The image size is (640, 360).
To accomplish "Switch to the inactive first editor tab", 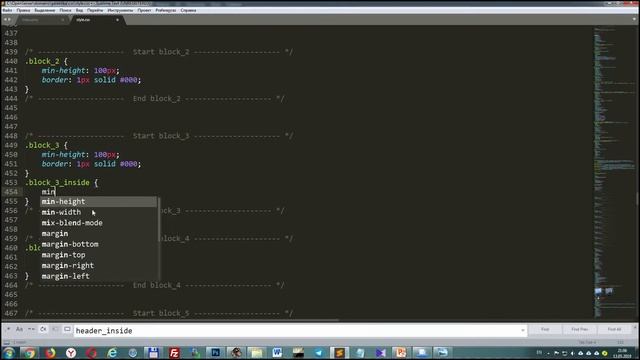I will [x=43, y=20].
